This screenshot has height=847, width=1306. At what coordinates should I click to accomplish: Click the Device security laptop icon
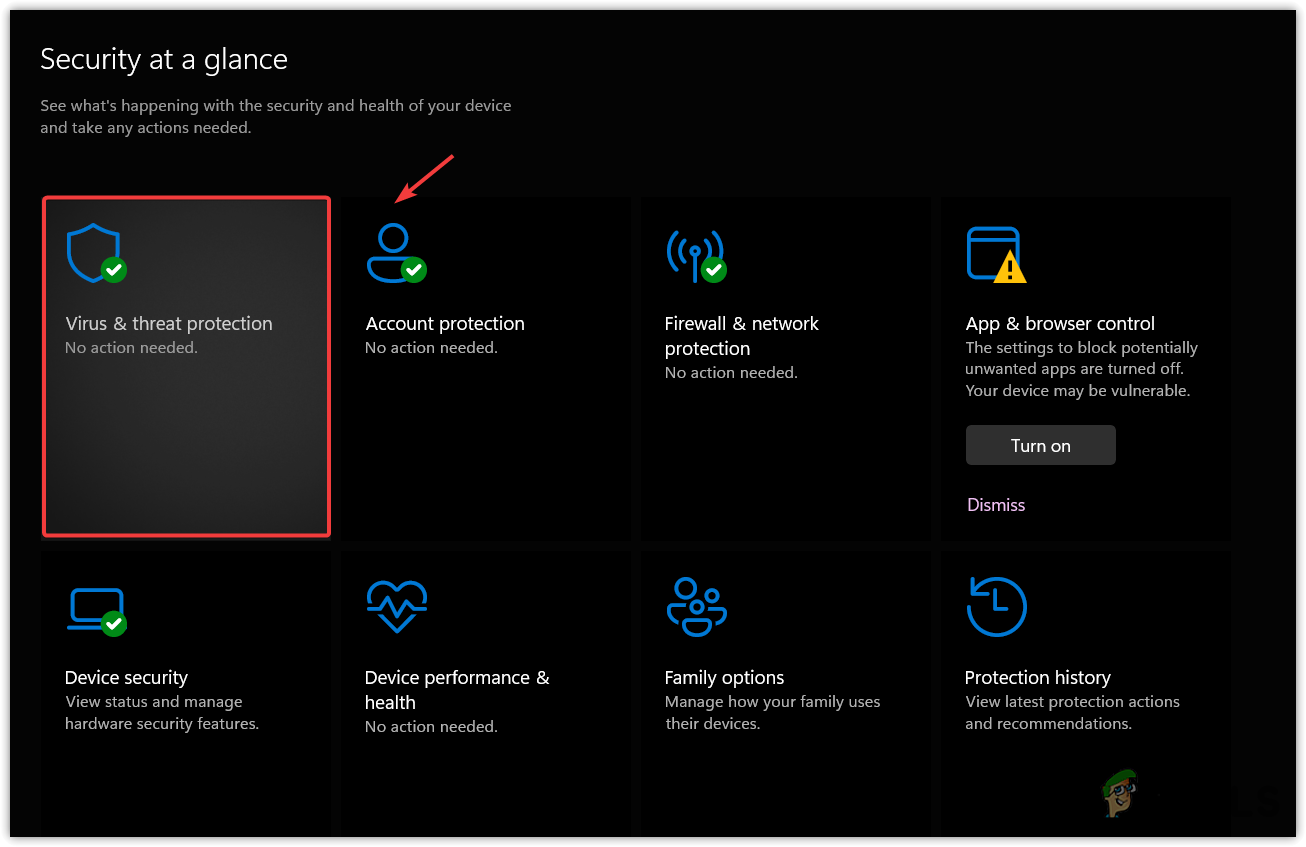(96, 608)
